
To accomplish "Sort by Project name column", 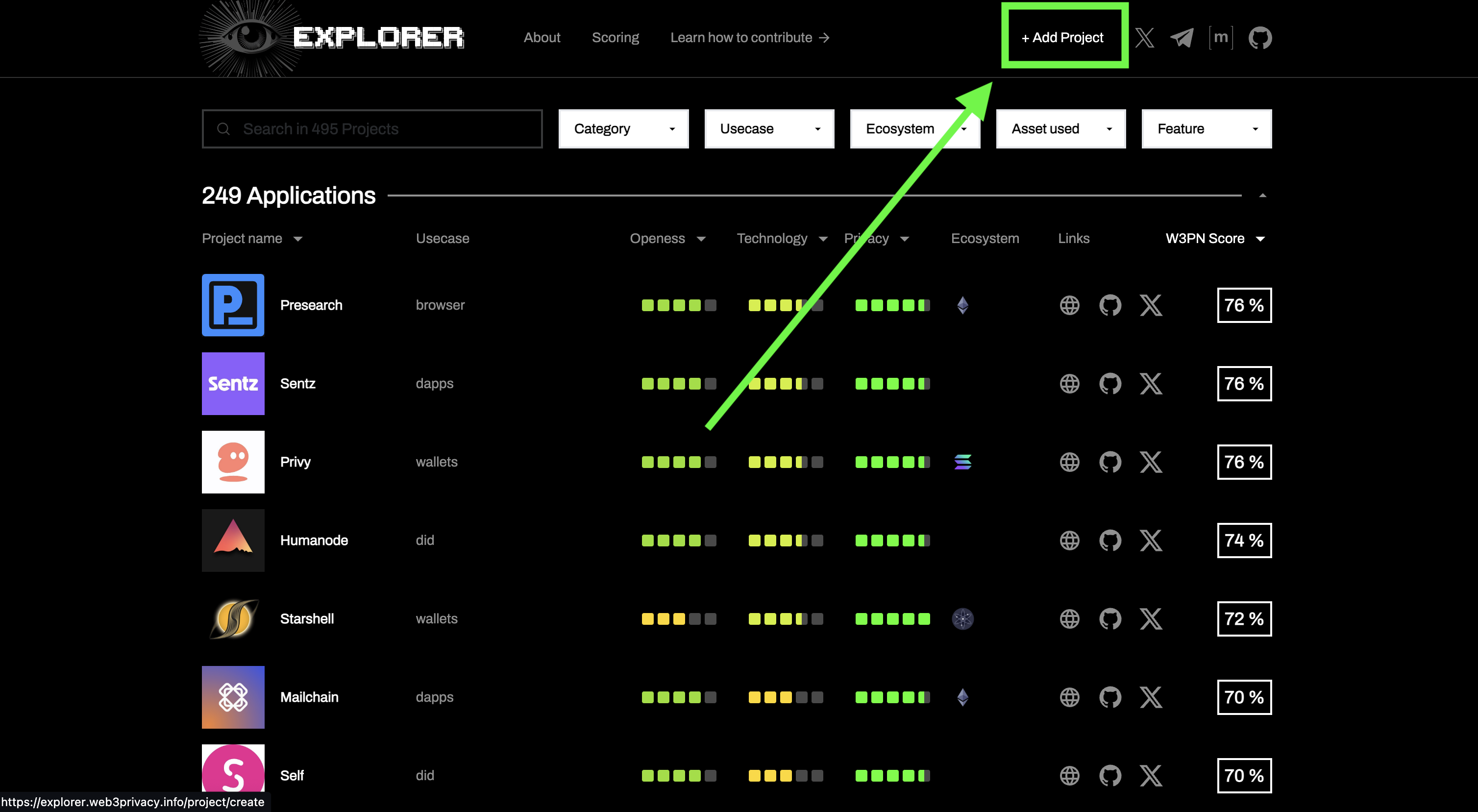I will click(252, 239).
